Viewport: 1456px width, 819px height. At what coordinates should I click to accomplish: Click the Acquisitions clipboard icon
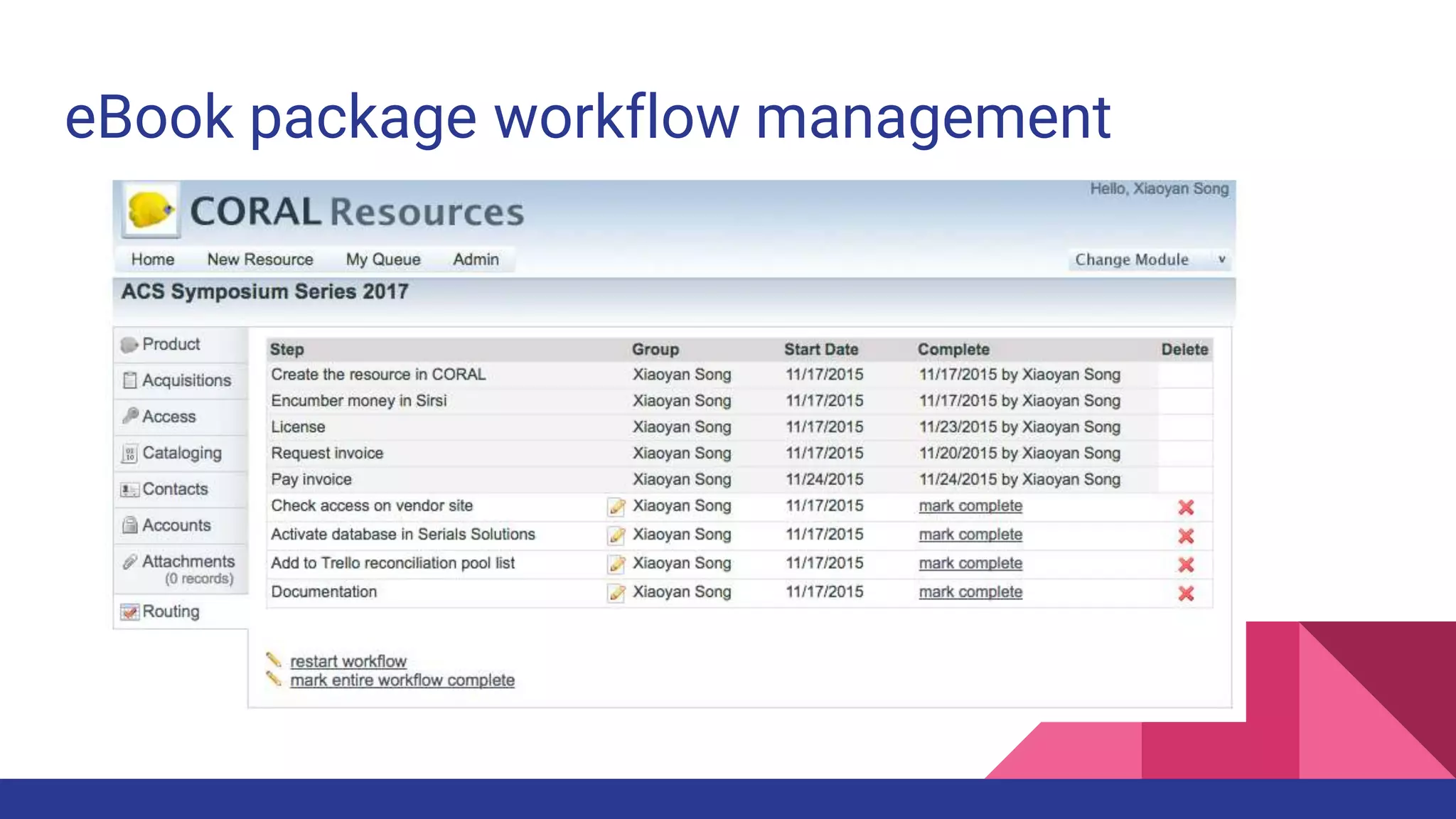(x=129, y=380)
